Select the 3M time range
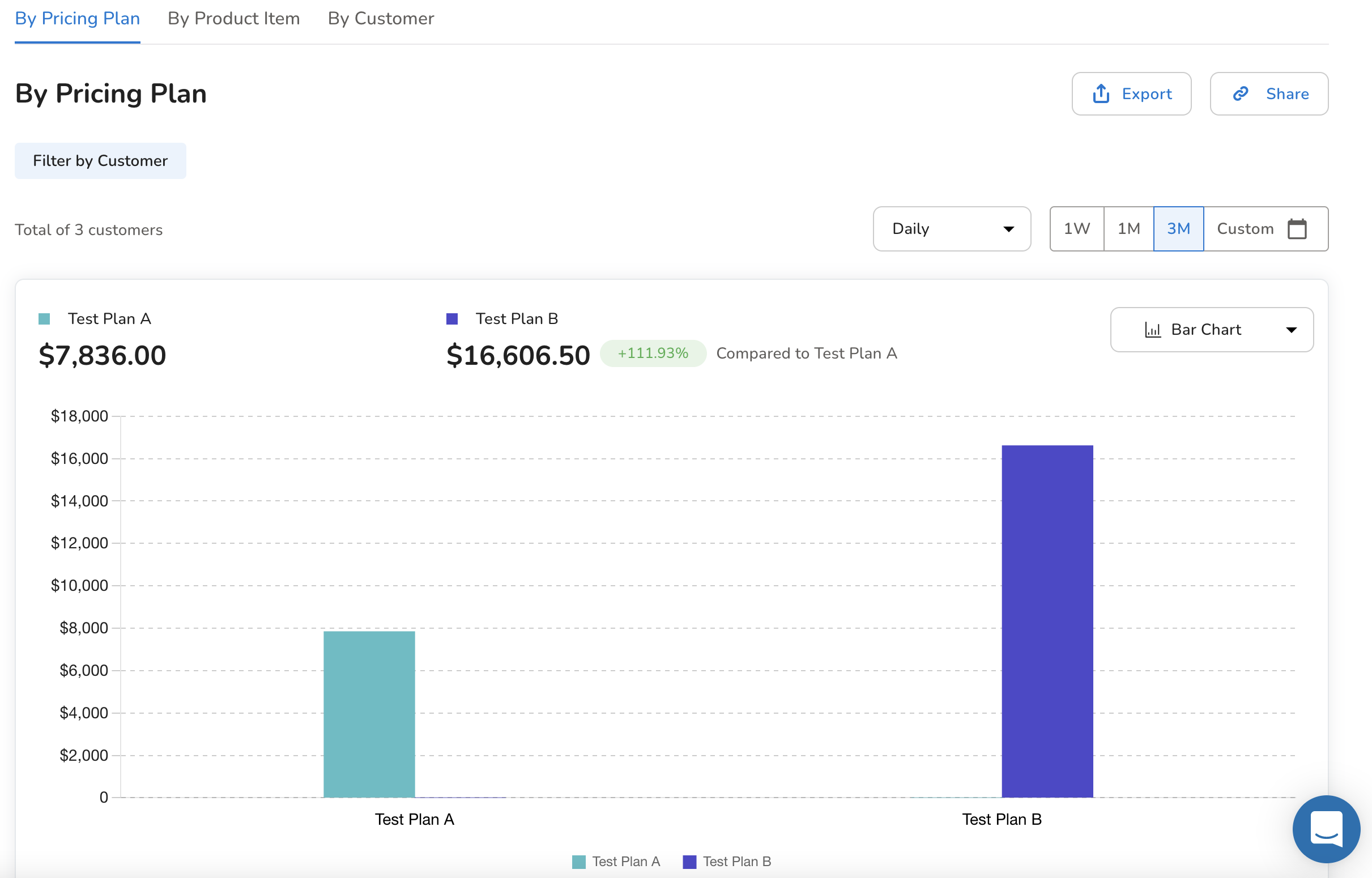Image resolution: width=1372 pixels, height=878 pixels. point(1178,229)
